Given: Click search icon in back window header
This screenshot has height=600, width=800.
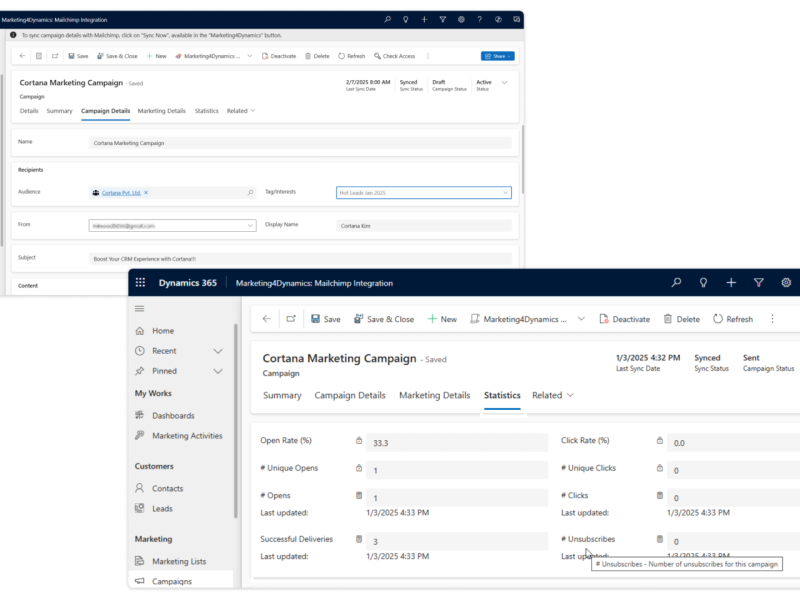Looking at the screenshot, I should pyautogui.click(x=388, y=19).
